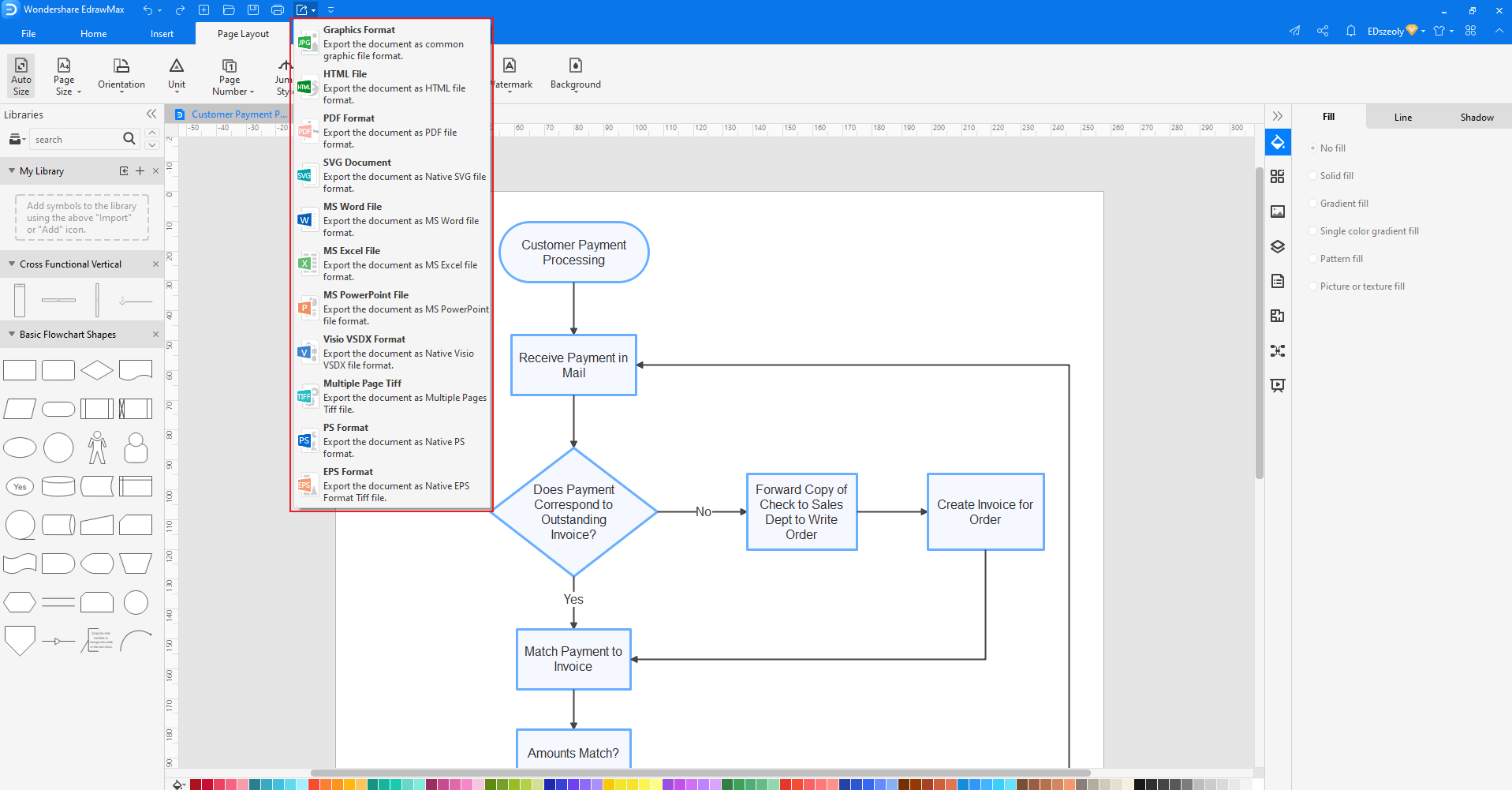This screenshot has width=1512, height=790.
Task: Open the Page Size dropdown
Action: coord(66,75)
